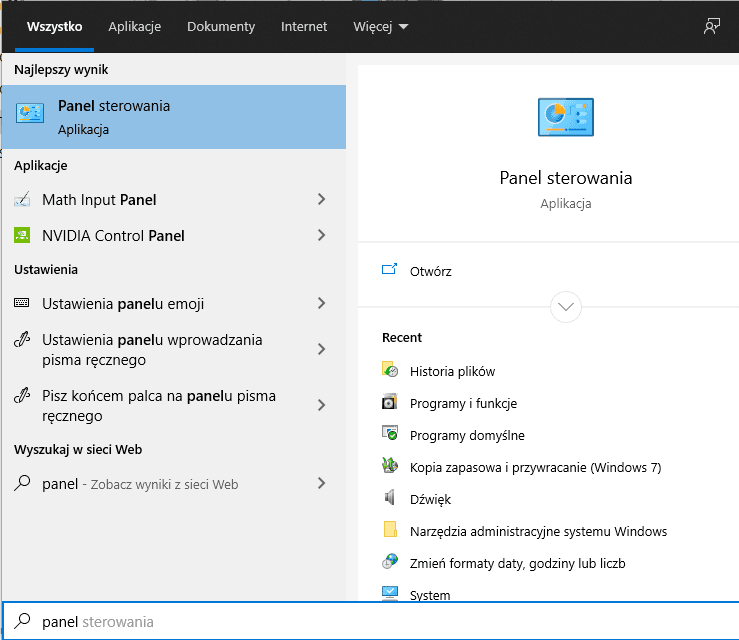Expand Ustawienia panelu wprowadzania pisma ręcznego arrow

pyautogui.click(x=321, y=349)
